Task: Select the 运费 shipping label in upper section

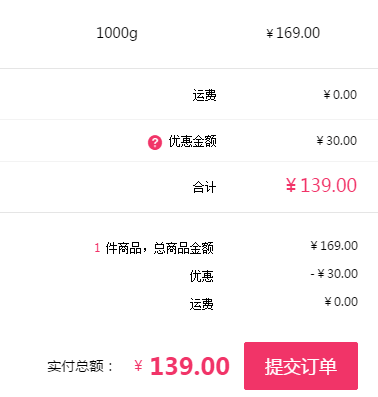Action: [204, 95]
